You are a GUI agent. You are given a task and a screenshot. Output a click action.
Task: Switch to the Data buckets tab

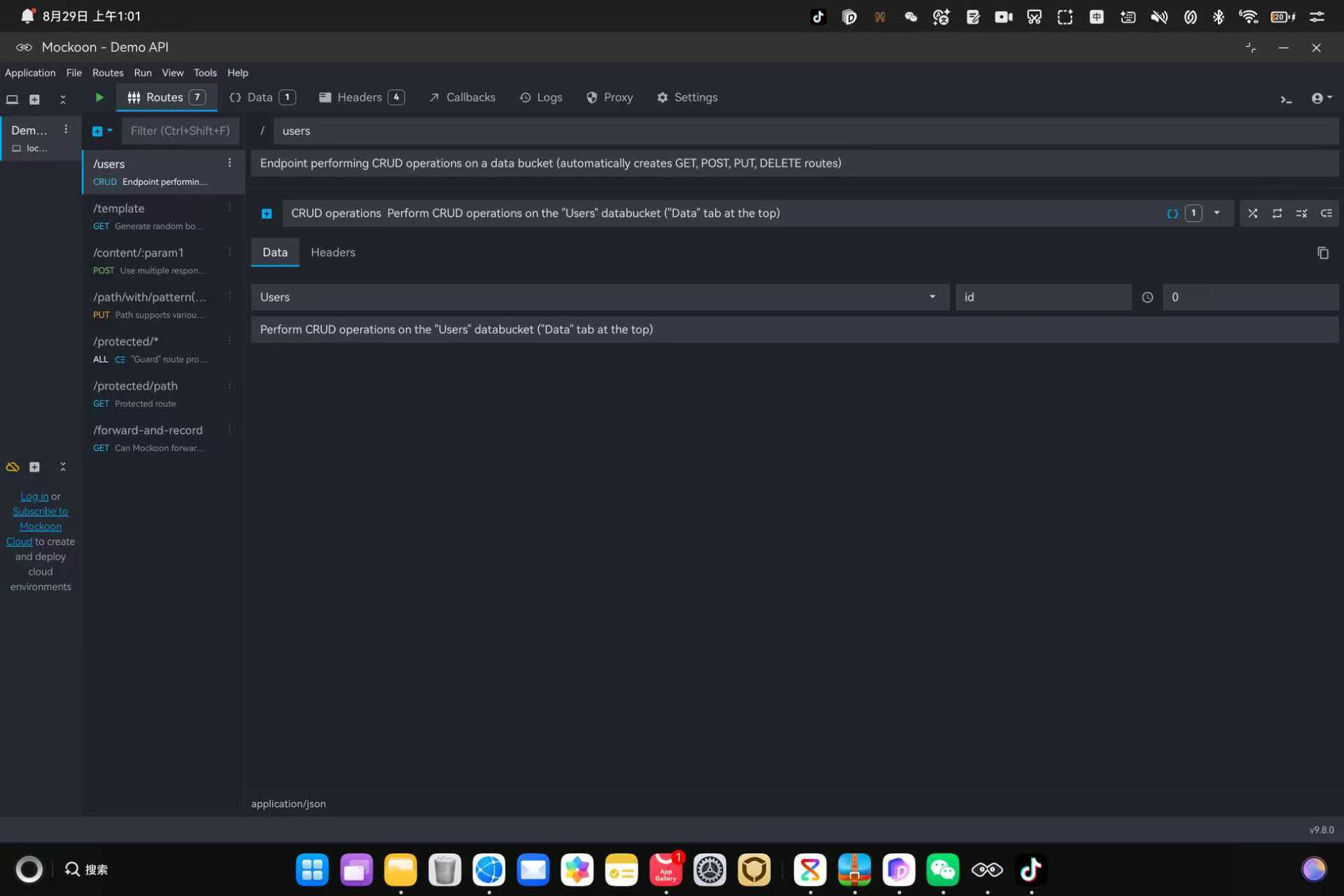click(x=262, y=97)
